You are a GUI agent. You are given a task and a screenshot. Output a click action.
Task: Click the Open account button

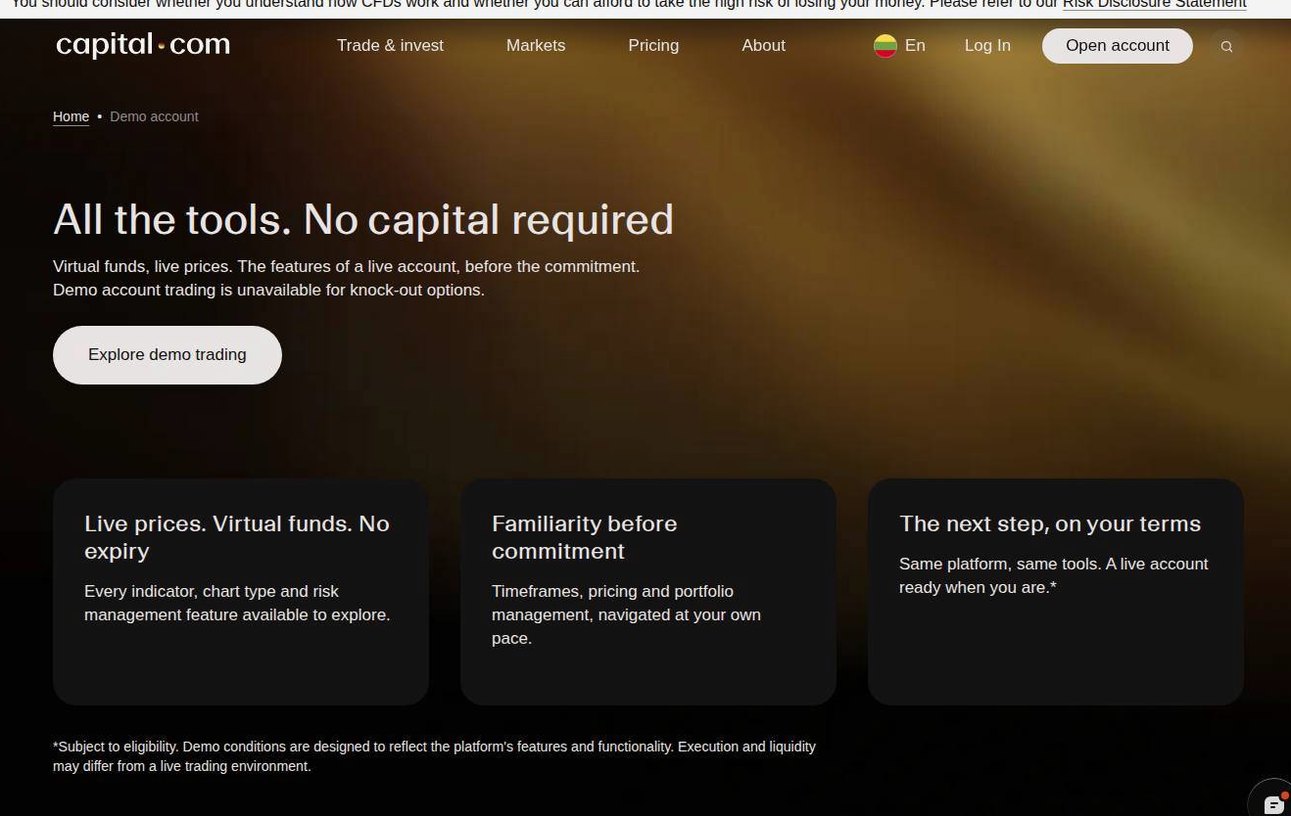click(1117, 46)
